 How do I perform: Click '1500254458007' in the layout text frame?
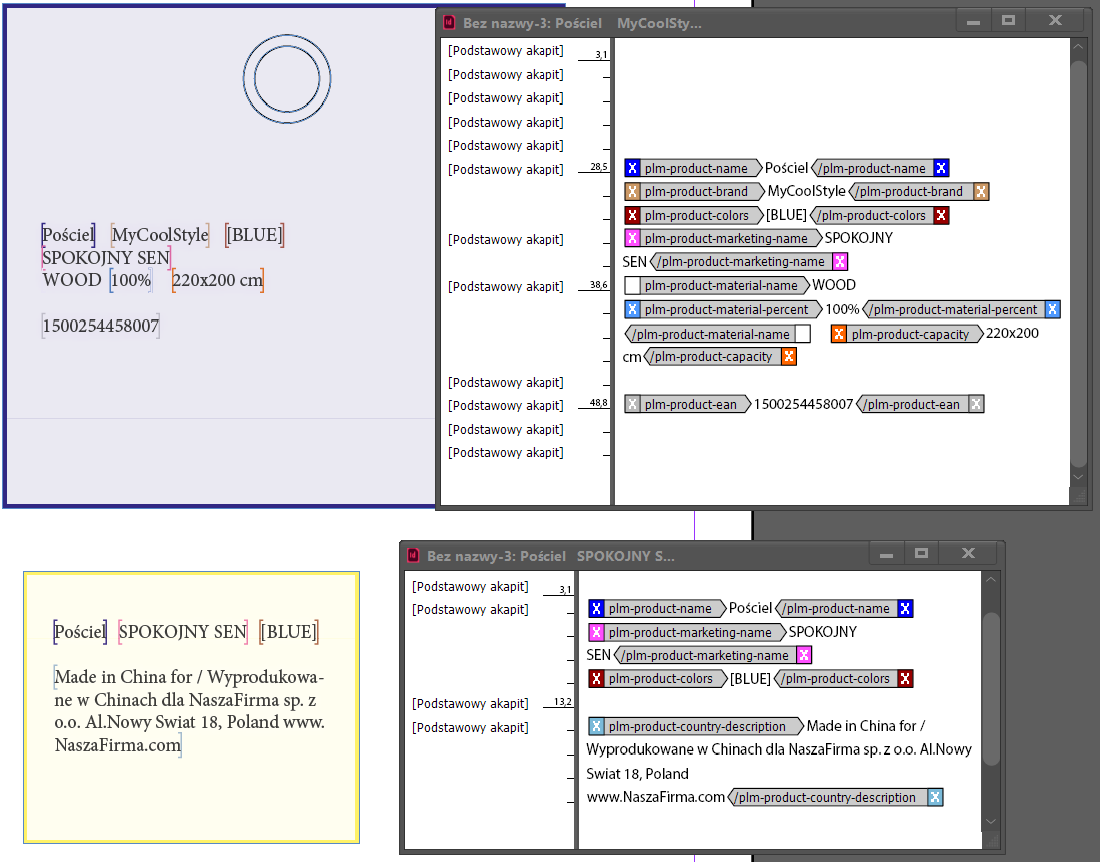[101, 326]
